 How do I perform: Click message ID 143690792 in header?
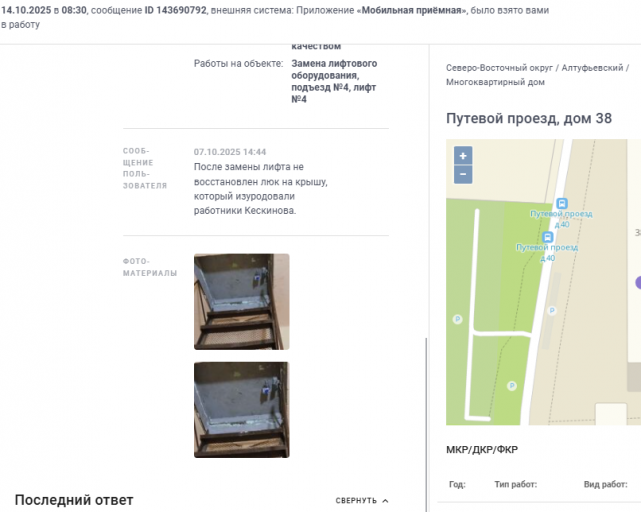(175, 10)
